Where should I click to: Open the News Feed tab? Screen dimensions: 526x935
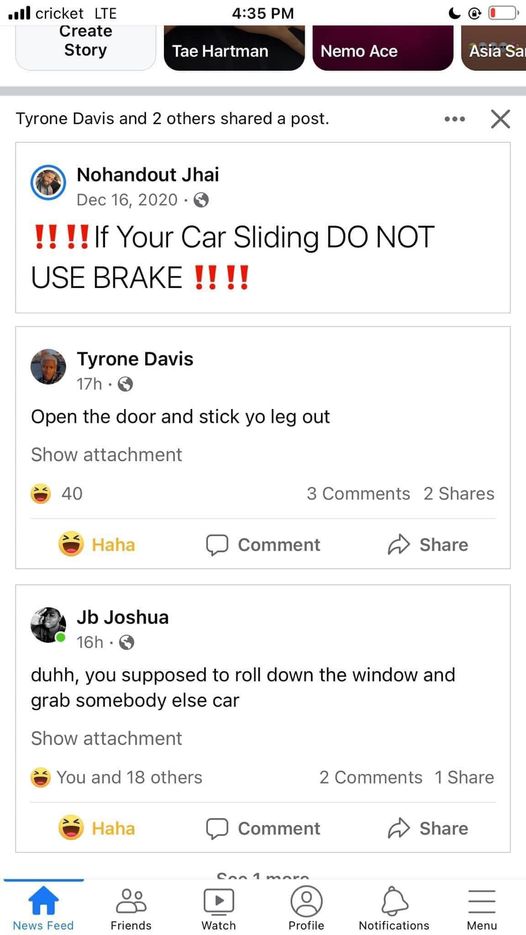pos(44,908)
